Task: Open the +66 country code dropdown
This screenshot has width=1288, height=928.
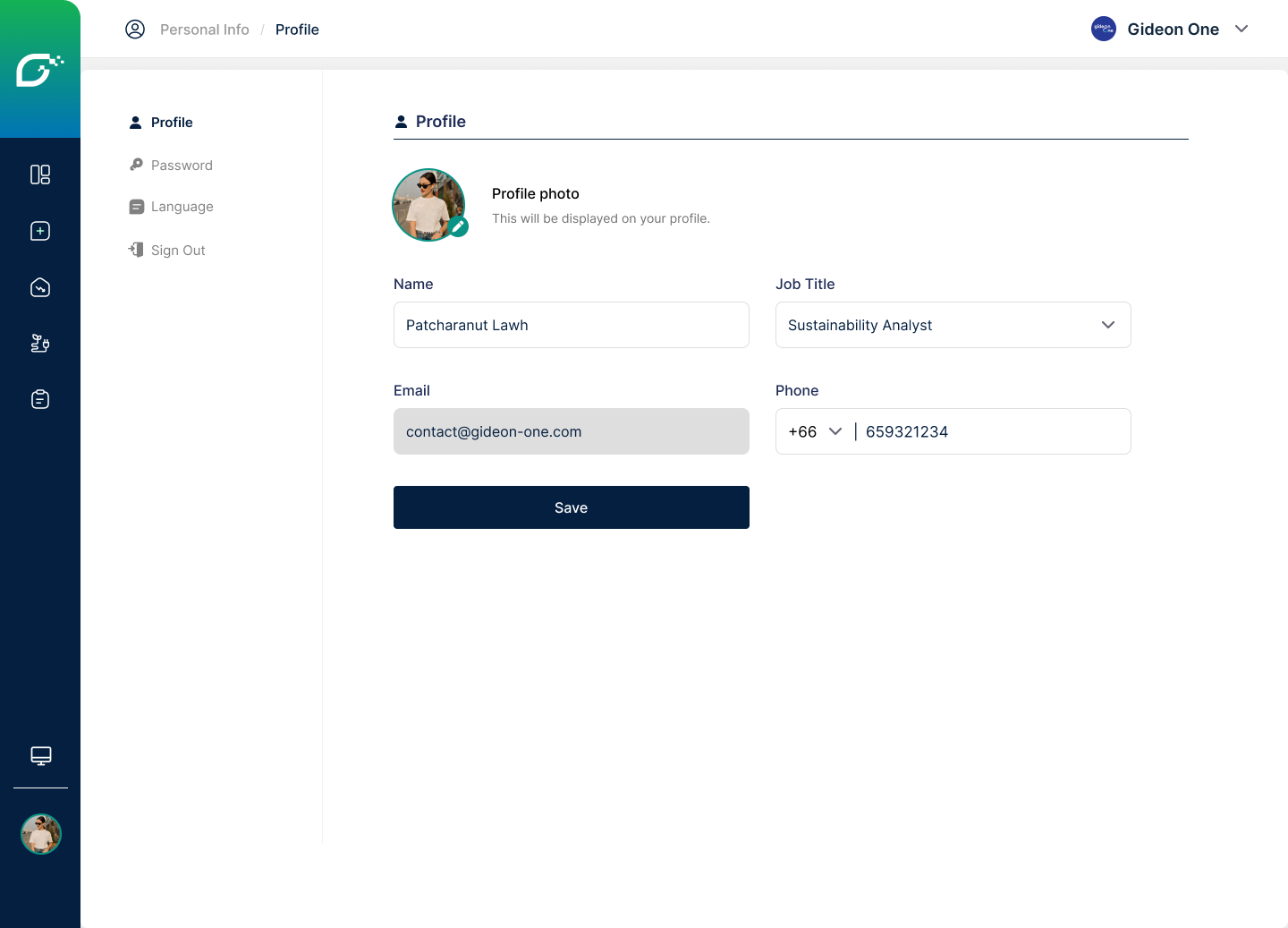Action: click(x=815, y=431)
